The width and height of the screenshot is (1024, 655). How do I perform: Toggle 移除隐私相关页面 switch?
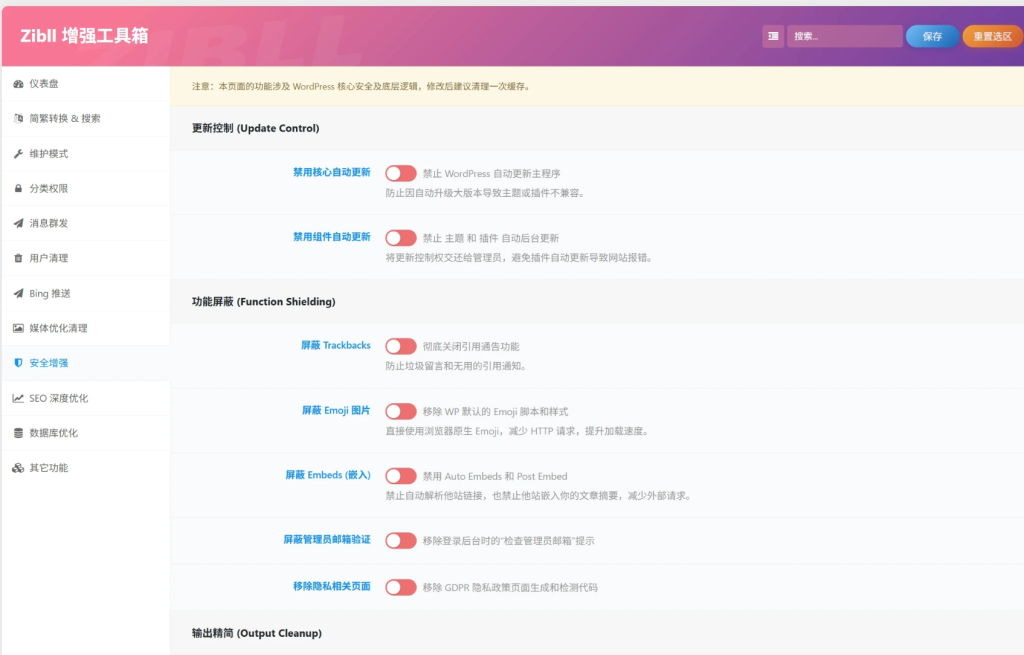[400, 587]
